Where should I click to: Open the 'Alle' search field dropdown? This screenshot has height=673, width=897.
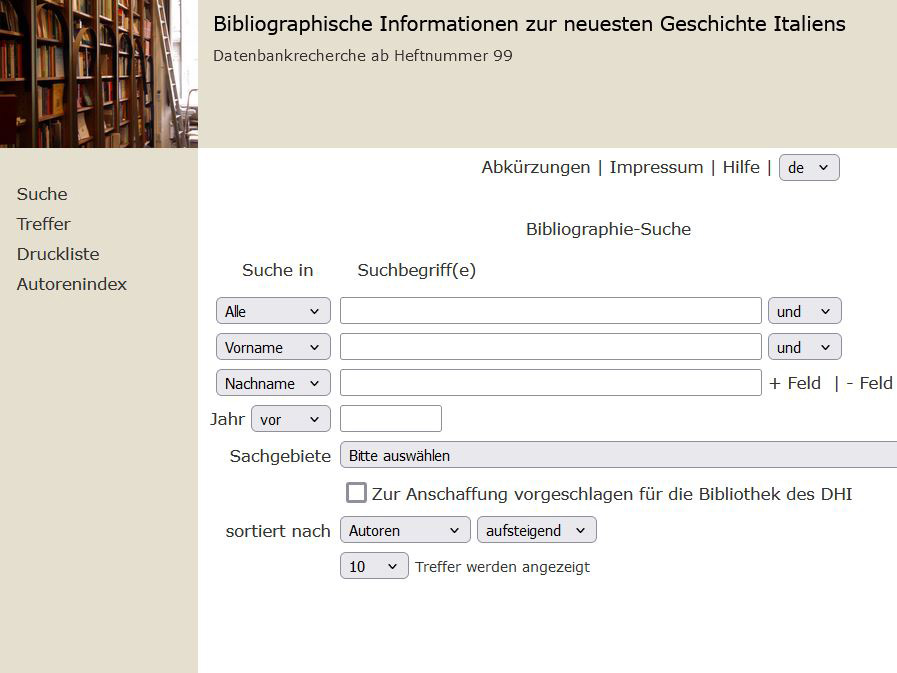click(273, 311)
